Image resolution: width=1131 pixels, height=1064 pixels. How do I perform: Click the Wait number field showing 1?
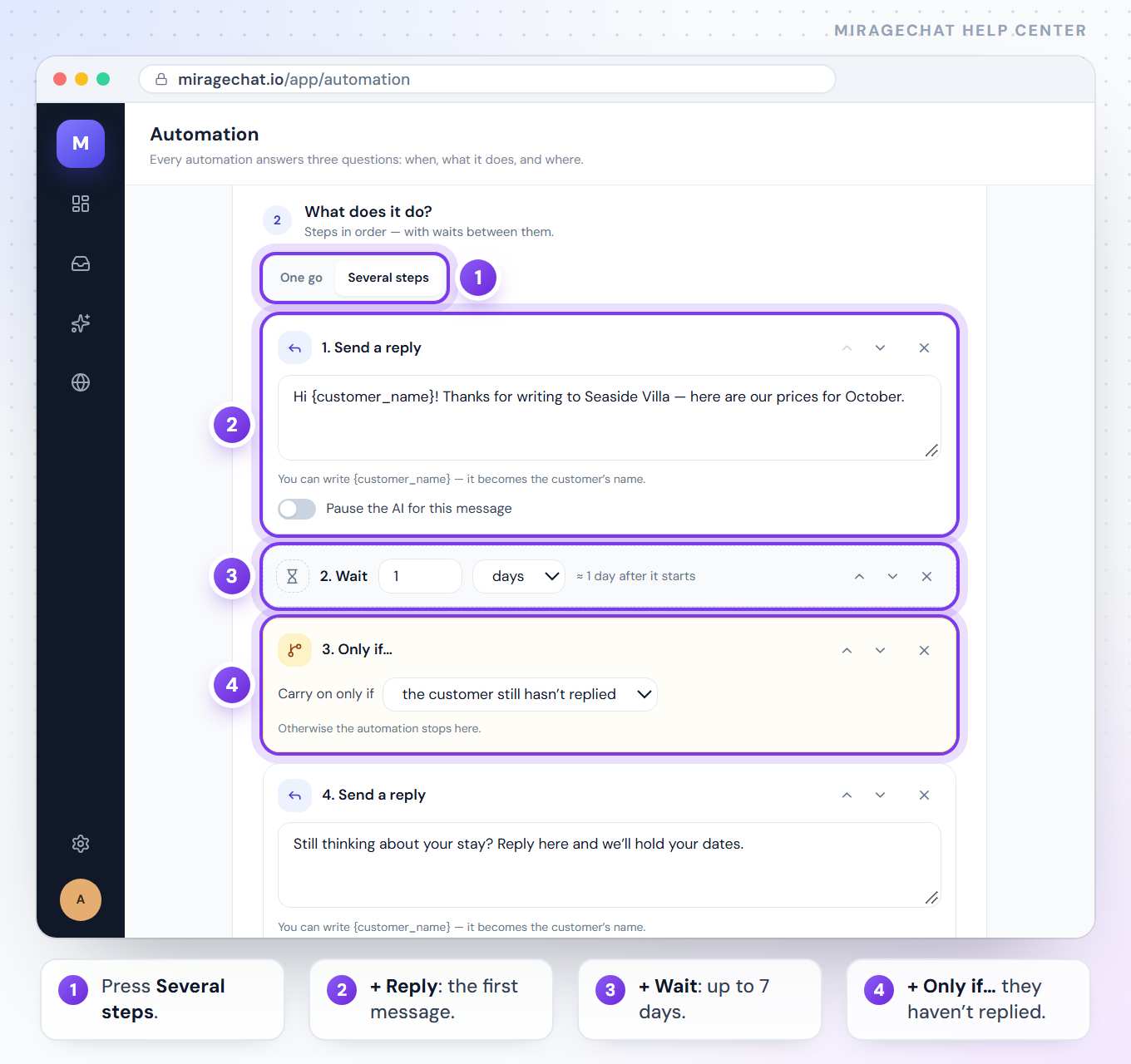(420, 576)
